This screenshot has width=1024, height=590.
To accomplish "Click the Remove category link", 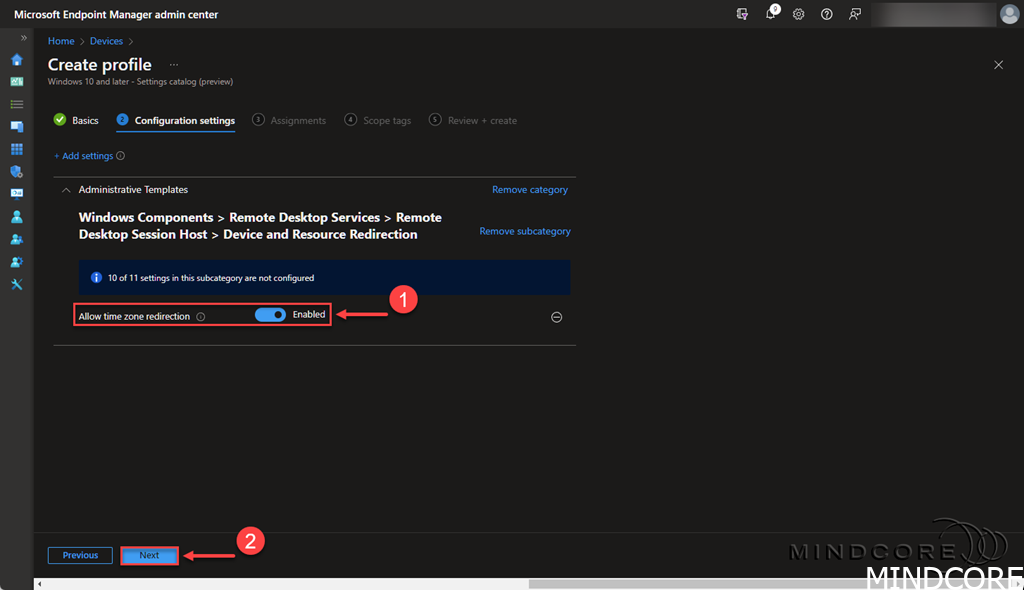I will [x=529, y=189].
